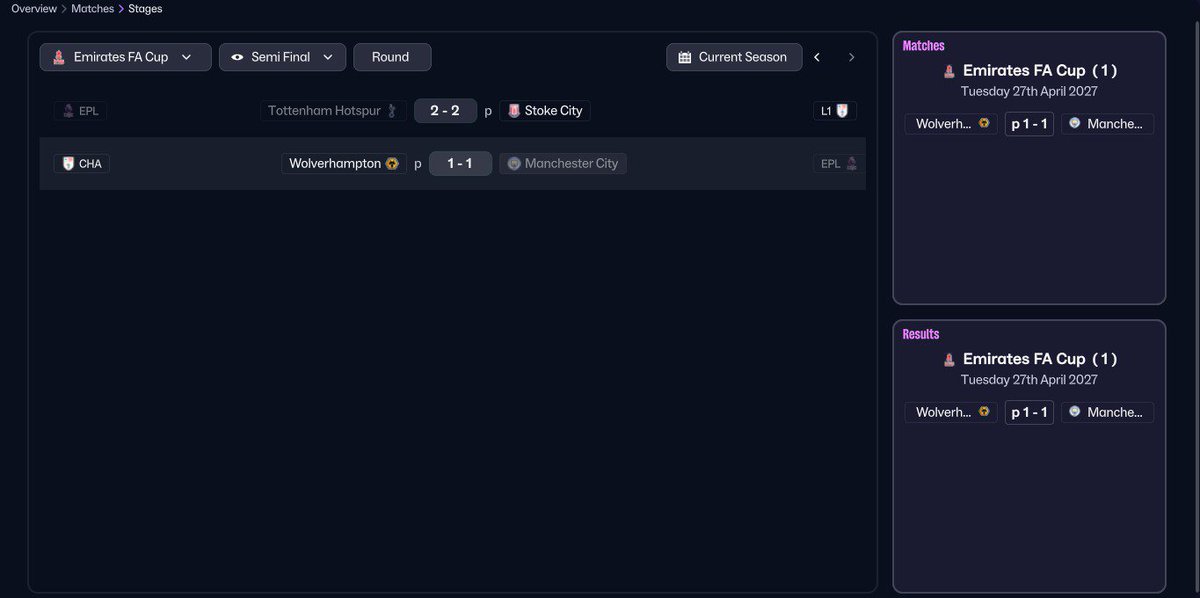The width and height of the screenshot is (1200, 598).
Task: Click the trophy icon in the Matches panel
Action: pos(949,72)
